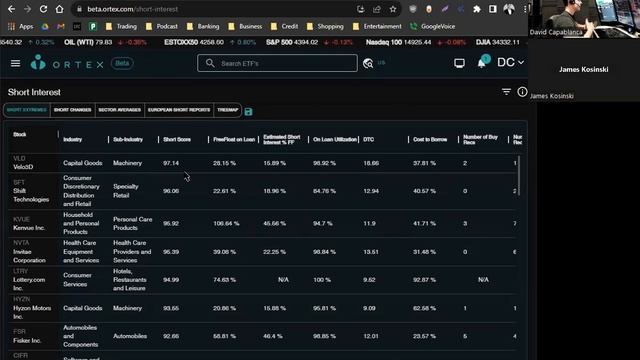Click the Nasdaq 100 ticker item
This screenshot has height=360, width=640.
coord(416,42)
